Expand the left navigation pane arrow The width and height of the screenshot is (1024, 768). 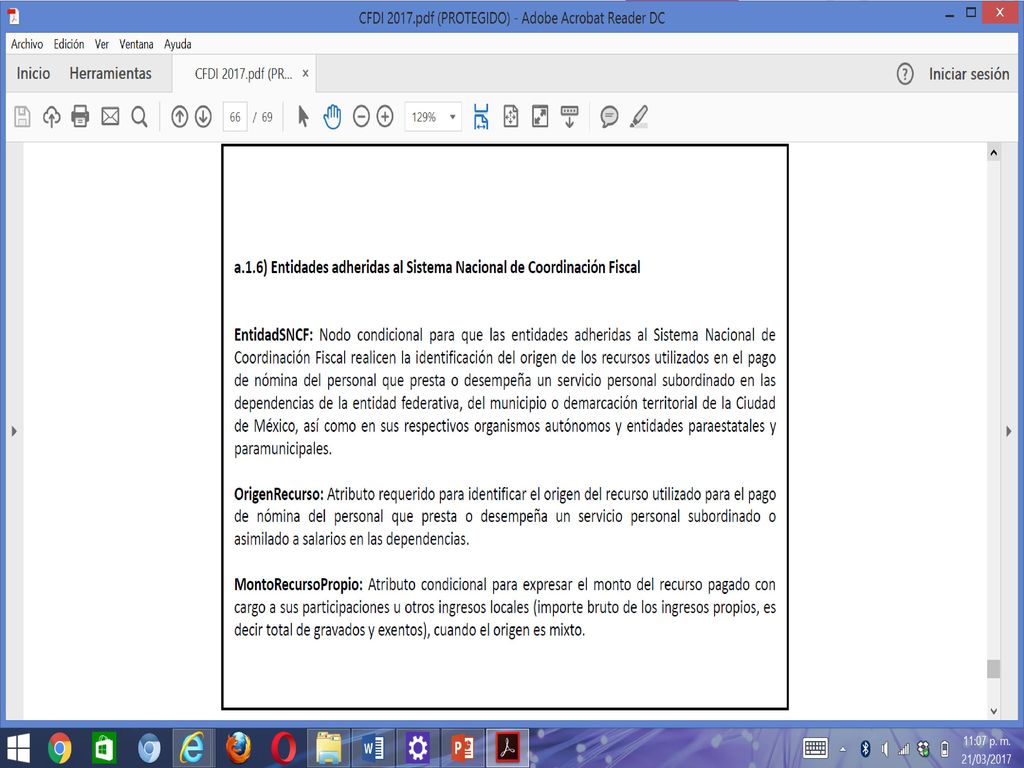click(x=14, y=431)
